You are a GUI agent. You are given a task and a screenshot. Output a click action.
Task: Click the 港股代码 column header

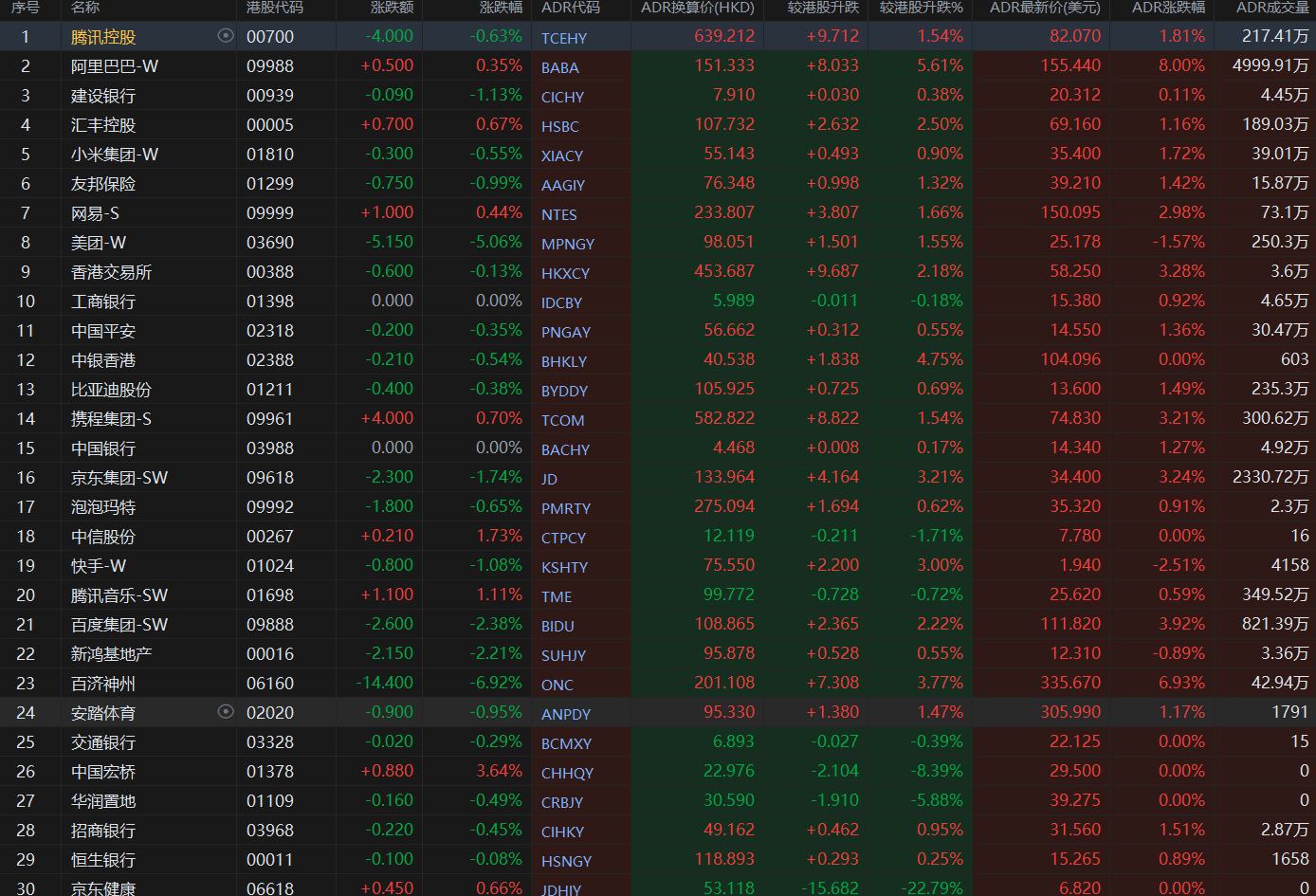(275, 8)
